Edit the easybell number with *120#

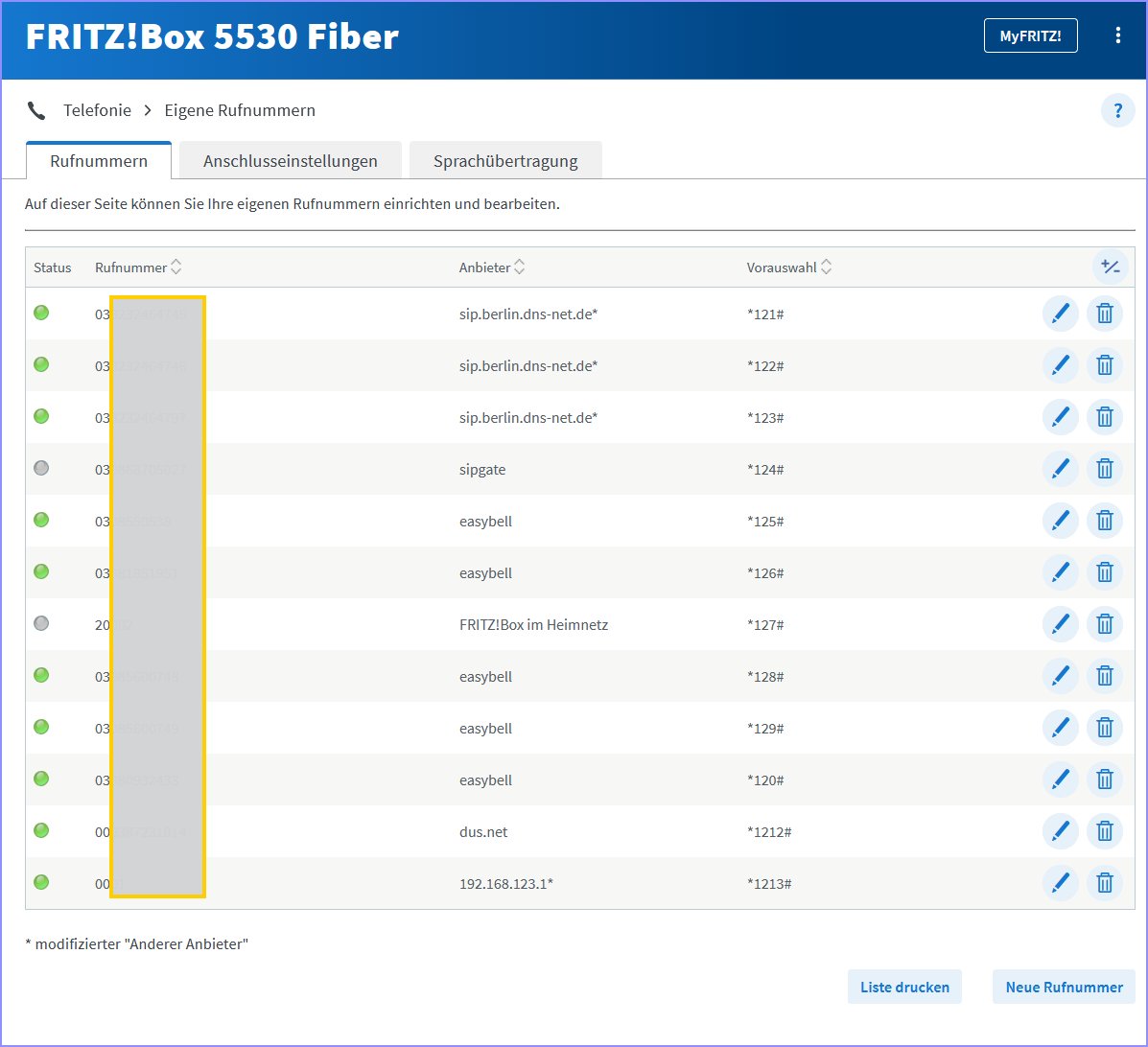tap(1060, 779)
